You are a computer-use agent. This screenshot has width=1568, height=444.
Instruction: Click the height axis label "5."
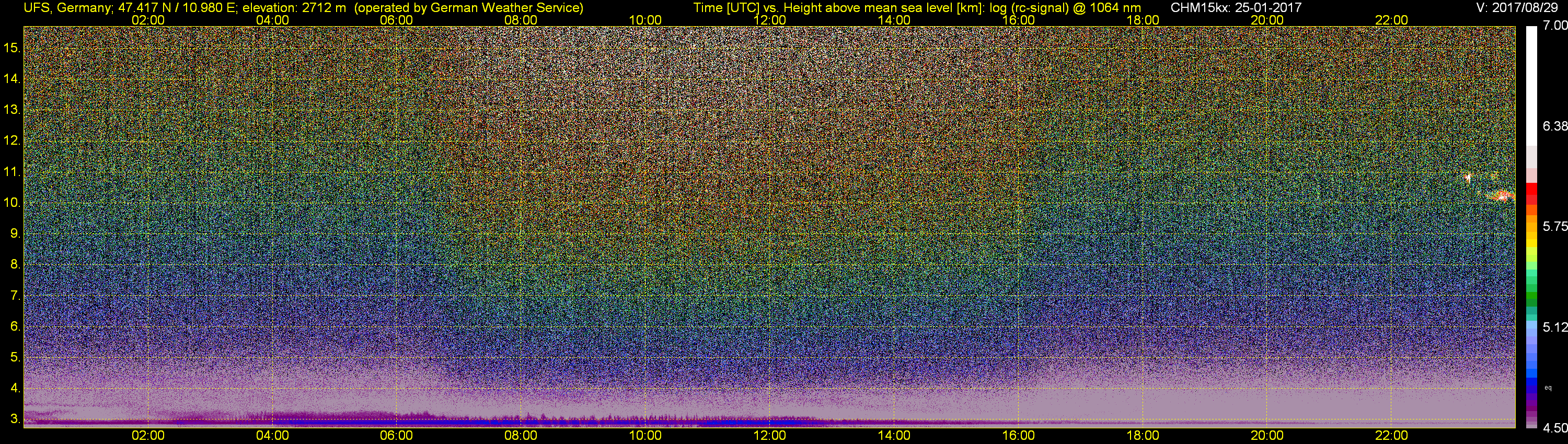coord(15,358)
